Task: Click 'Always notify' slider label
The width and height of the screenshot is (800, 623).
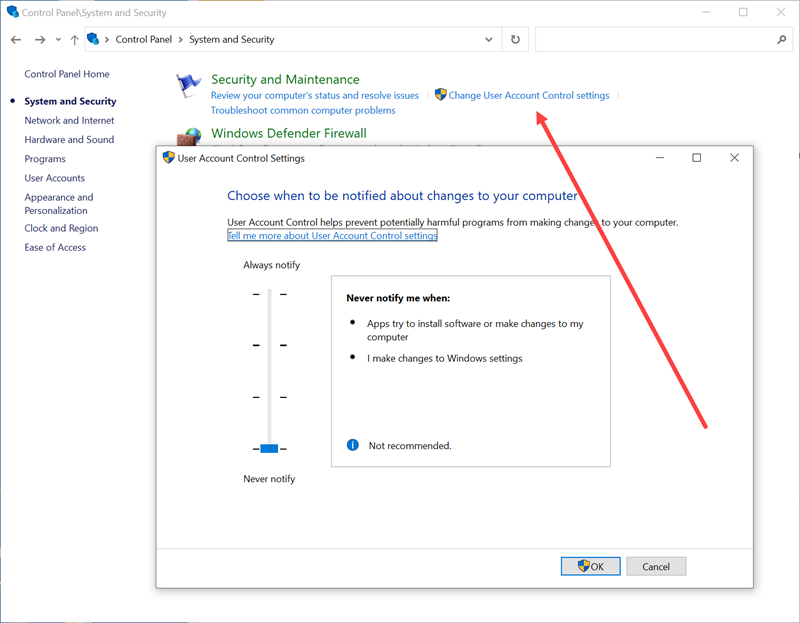Action: coord(271,265)
